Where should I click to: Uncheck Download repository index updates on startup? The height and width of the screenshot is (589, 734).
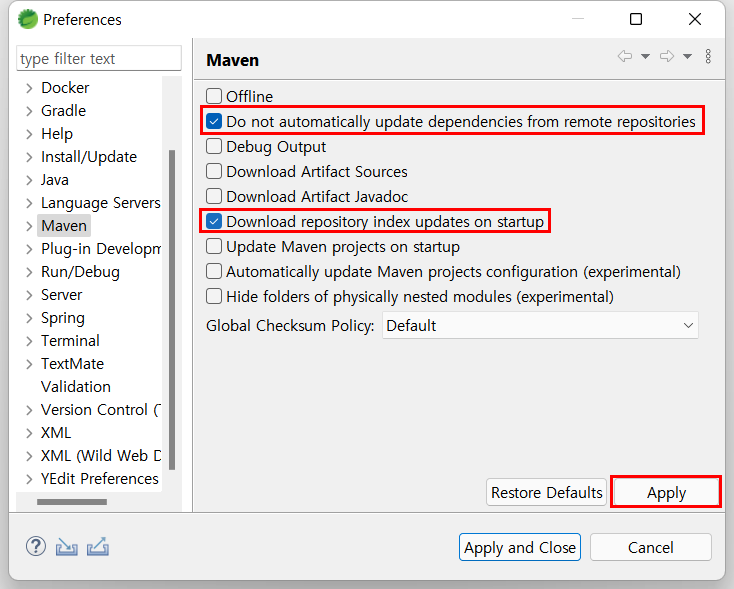(214, 221)
